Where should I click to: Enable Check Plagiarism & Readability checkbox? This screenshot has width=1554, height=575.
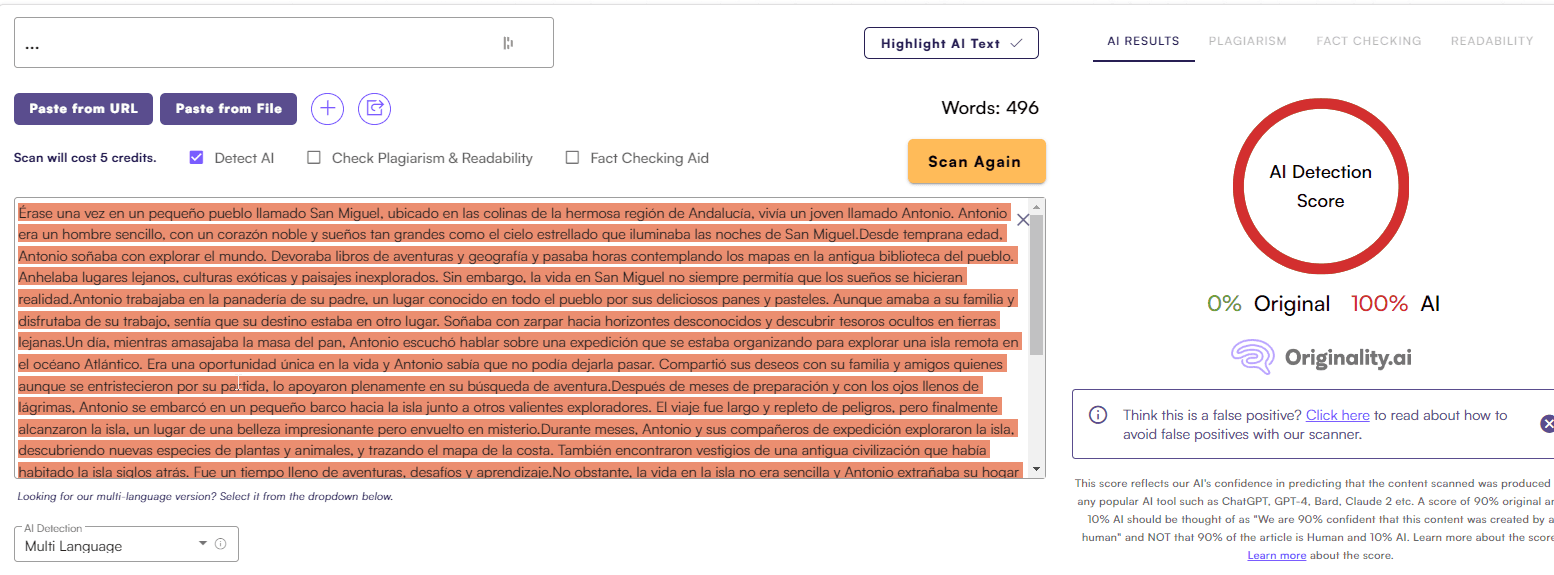[x=314, y=157]
